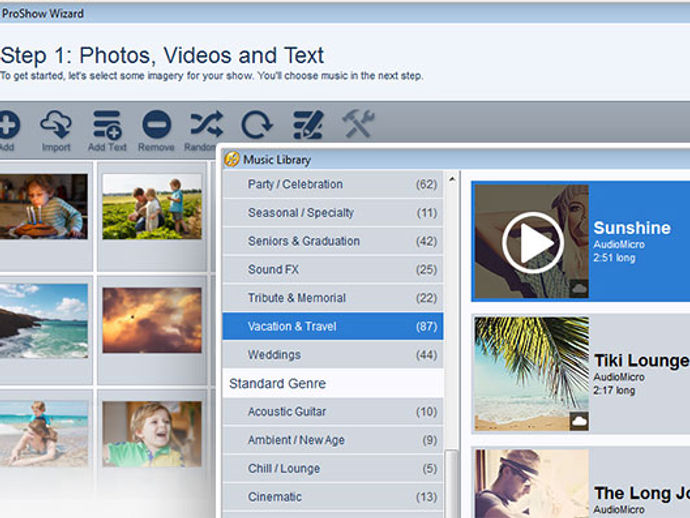The image size is (690, 518).
Task: Click the Music Library window title text
Action: [277, 160]
